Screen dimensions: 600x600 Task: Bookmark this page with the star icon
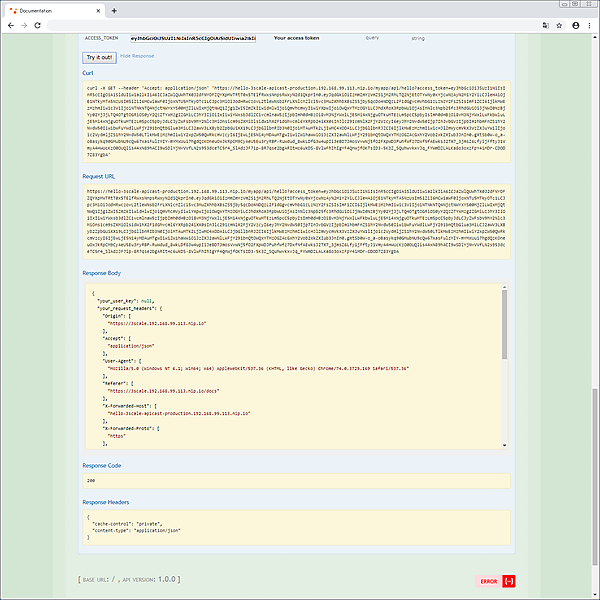point(558,24)
